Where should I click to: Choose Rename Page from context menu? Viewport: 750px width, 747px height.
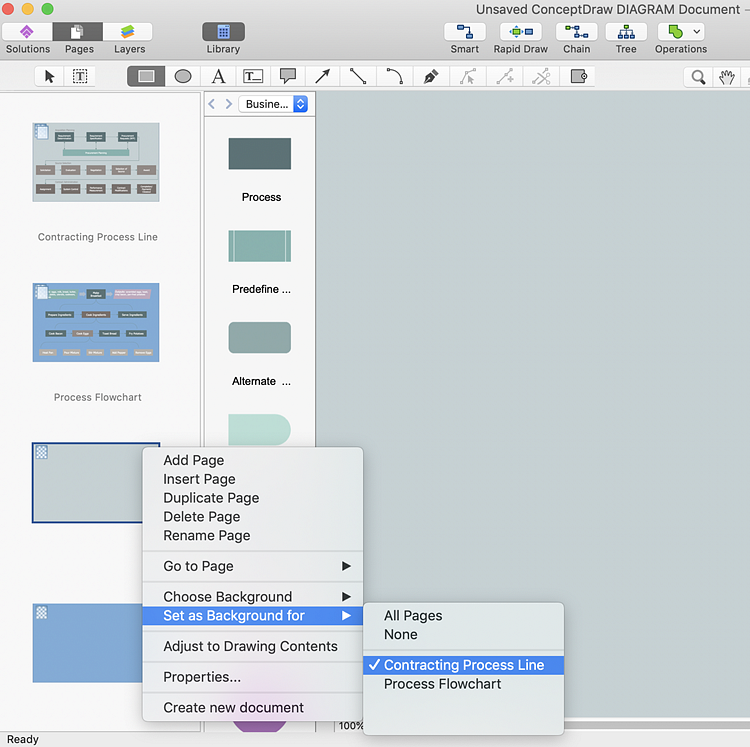tap(206, 536)
